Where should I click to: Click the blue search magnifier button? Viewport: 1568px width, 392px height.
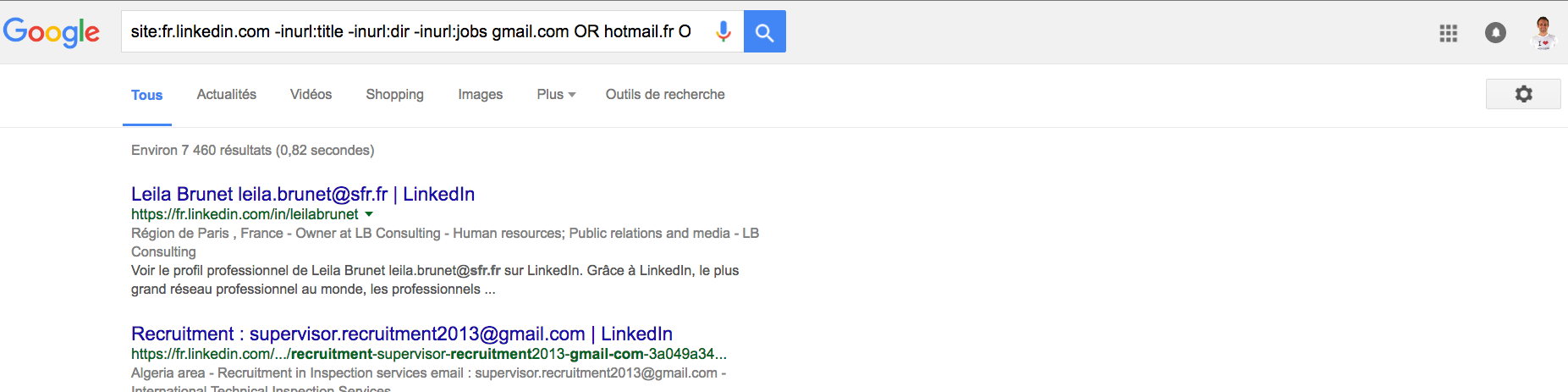(x=765, y=32)
